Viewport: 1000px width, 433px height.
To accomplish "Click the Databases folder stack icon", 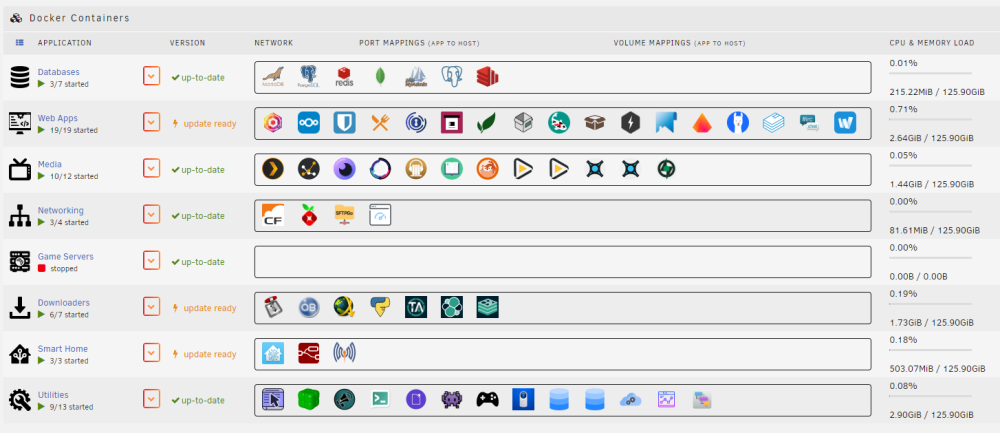I will 20,77.
